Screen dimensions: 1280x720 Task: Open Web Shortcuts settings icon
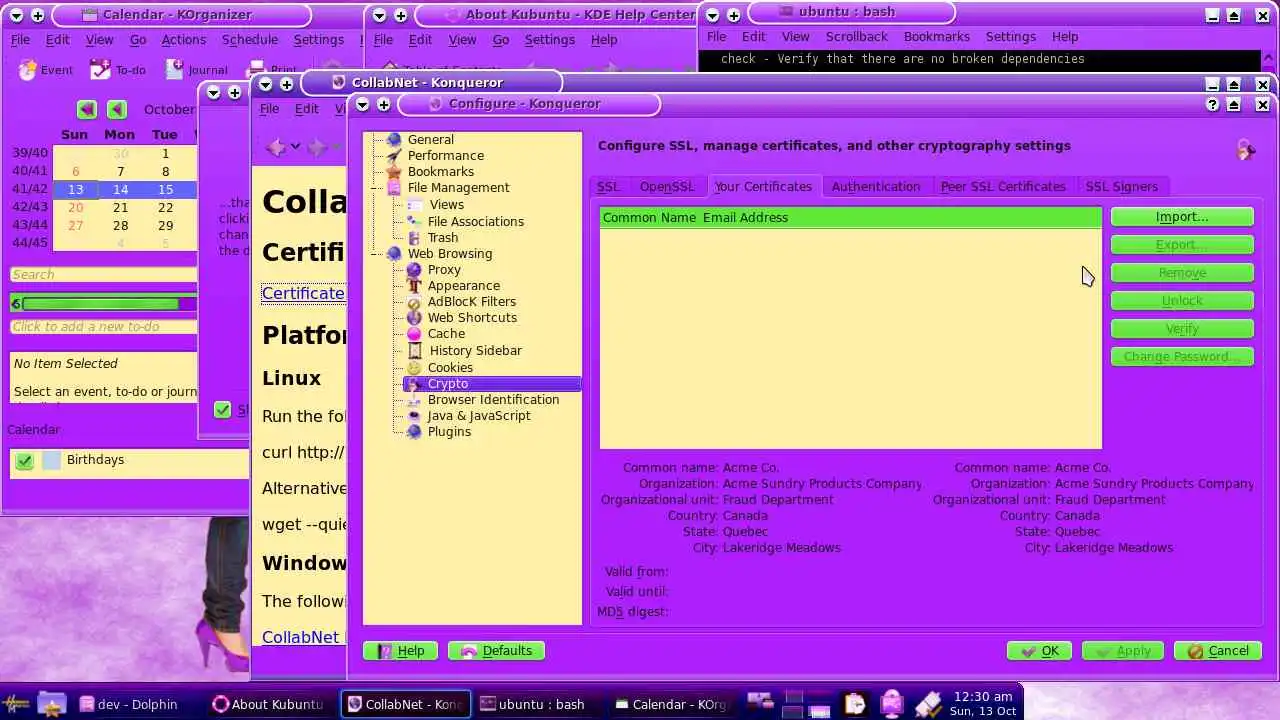[414, 317]
